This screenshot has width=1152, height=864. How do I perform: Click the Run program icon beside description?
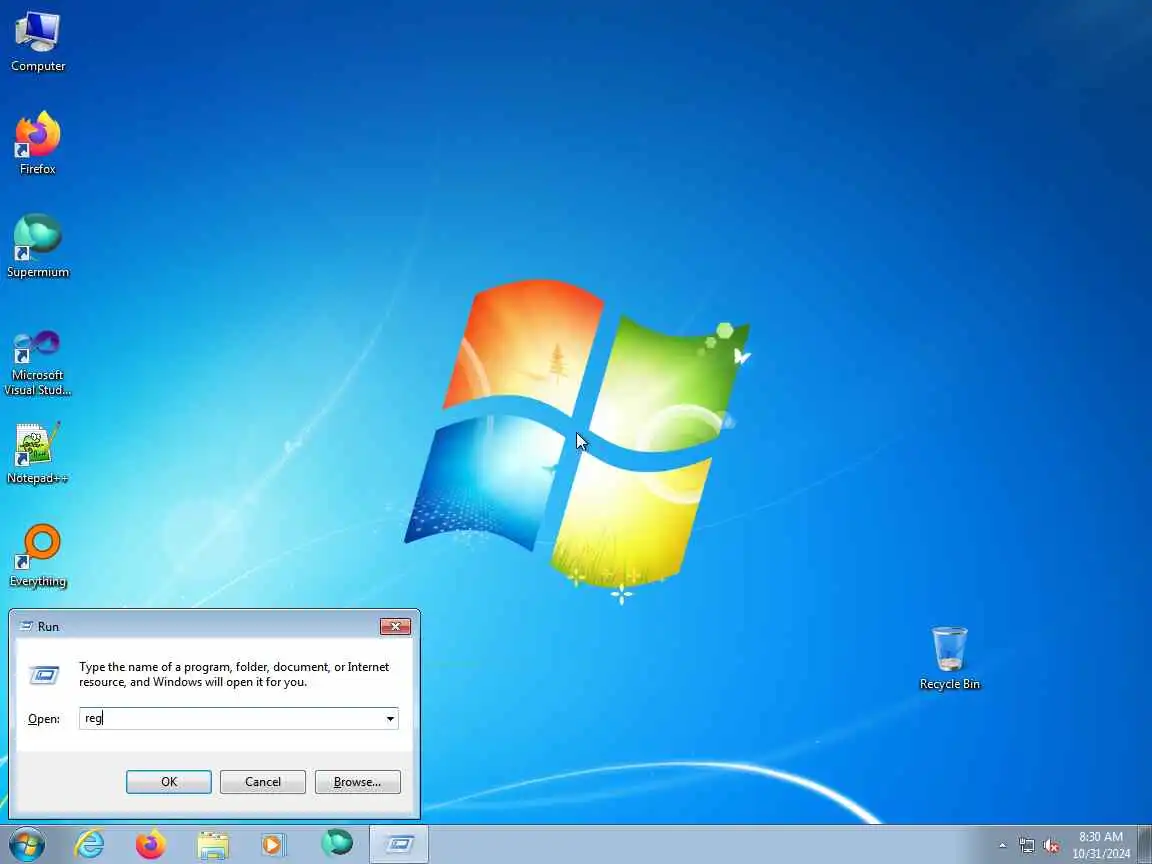44,674
